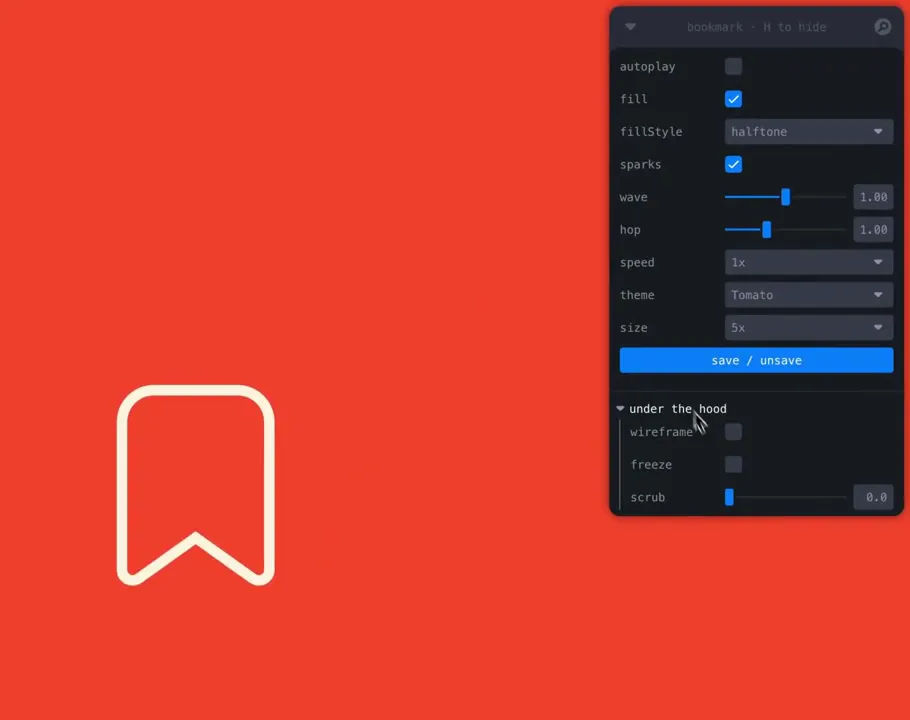The width and height of the screenshot is (910, 720).
Task: Disable the sparks checkbox
Action: [733, 164]
